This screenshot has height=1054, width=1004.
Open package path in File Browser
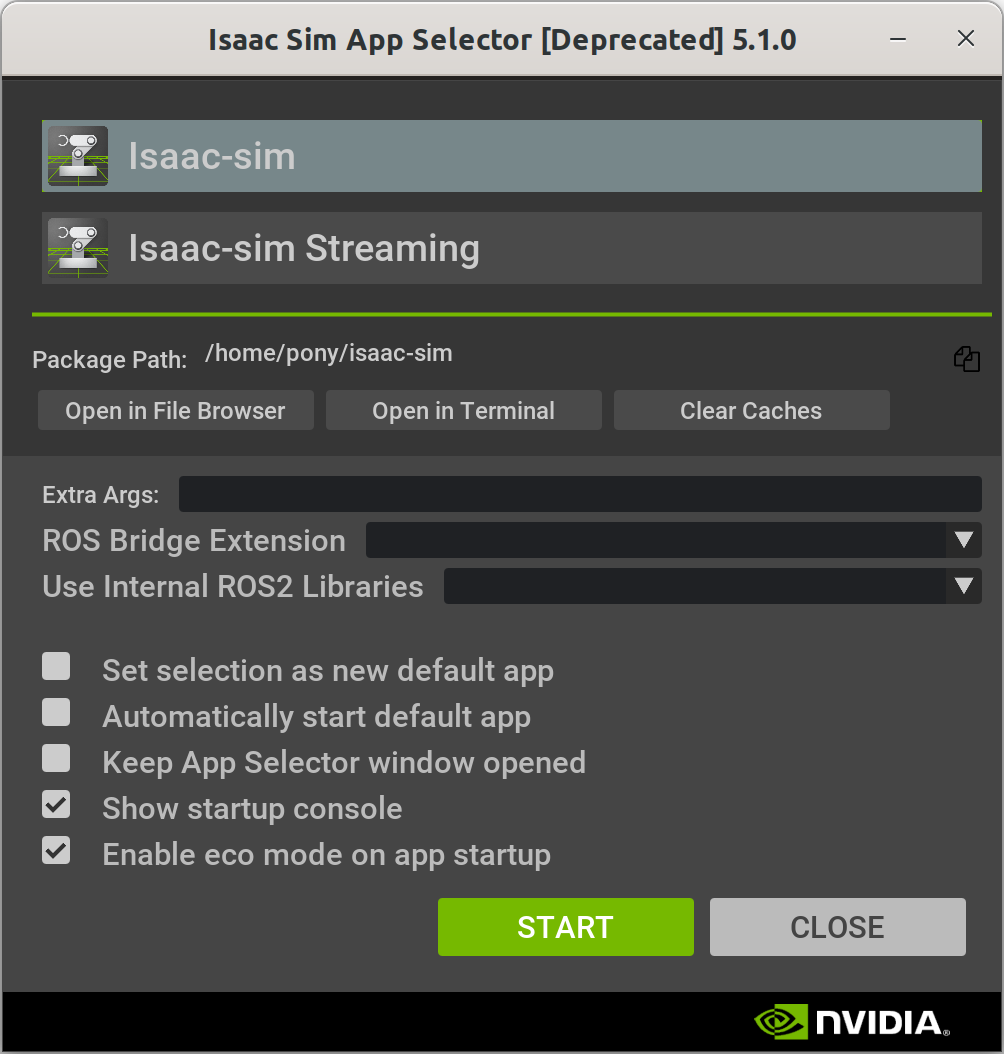pos(175,410)
